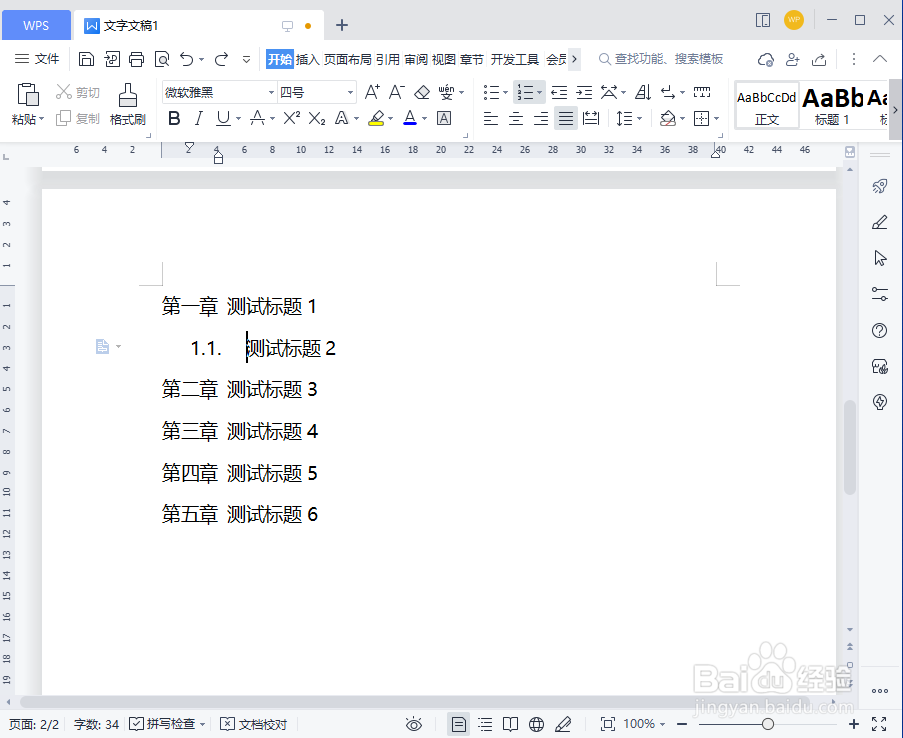Click the Redo arrow icon
This screenshot has width=903, height=738.
(222, 59)
